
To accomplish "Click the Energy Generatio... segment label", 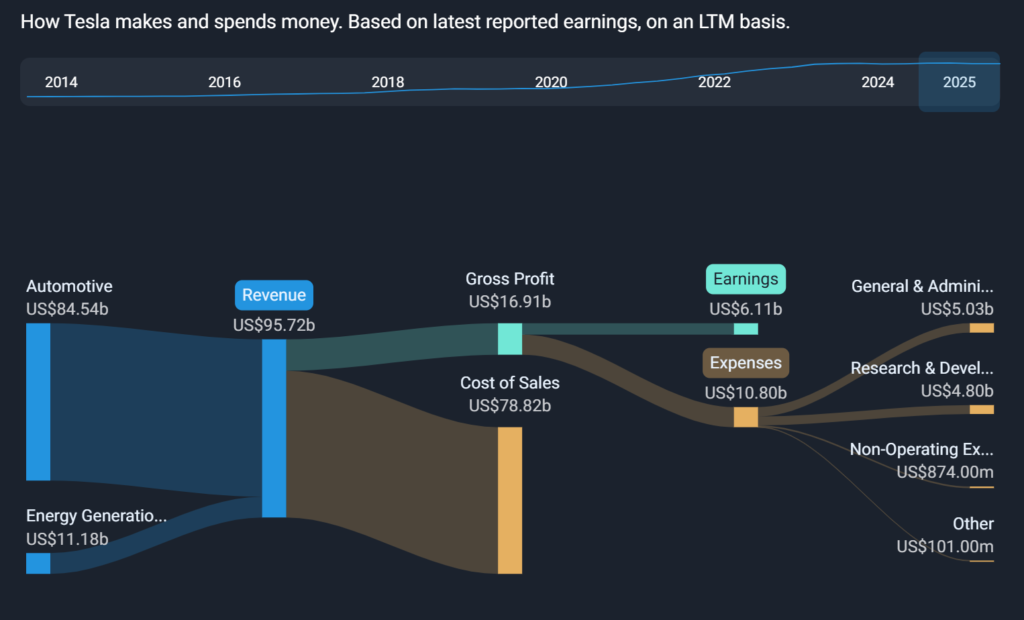I will coord(97,516).
